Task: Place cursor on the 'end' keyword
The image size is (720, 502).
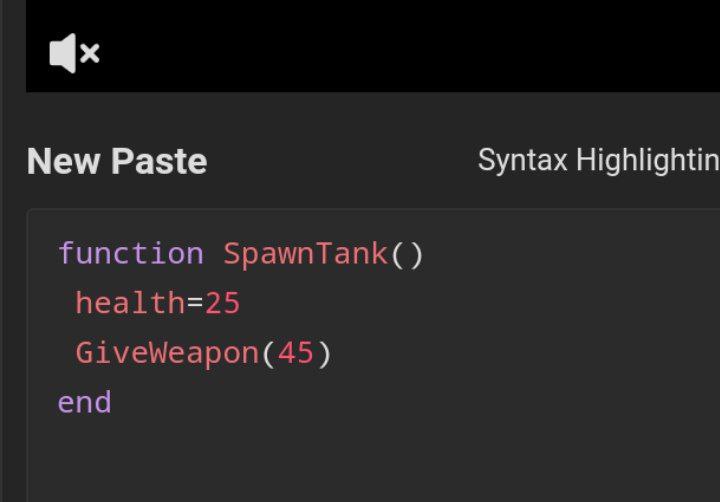Action: (84, 402)
